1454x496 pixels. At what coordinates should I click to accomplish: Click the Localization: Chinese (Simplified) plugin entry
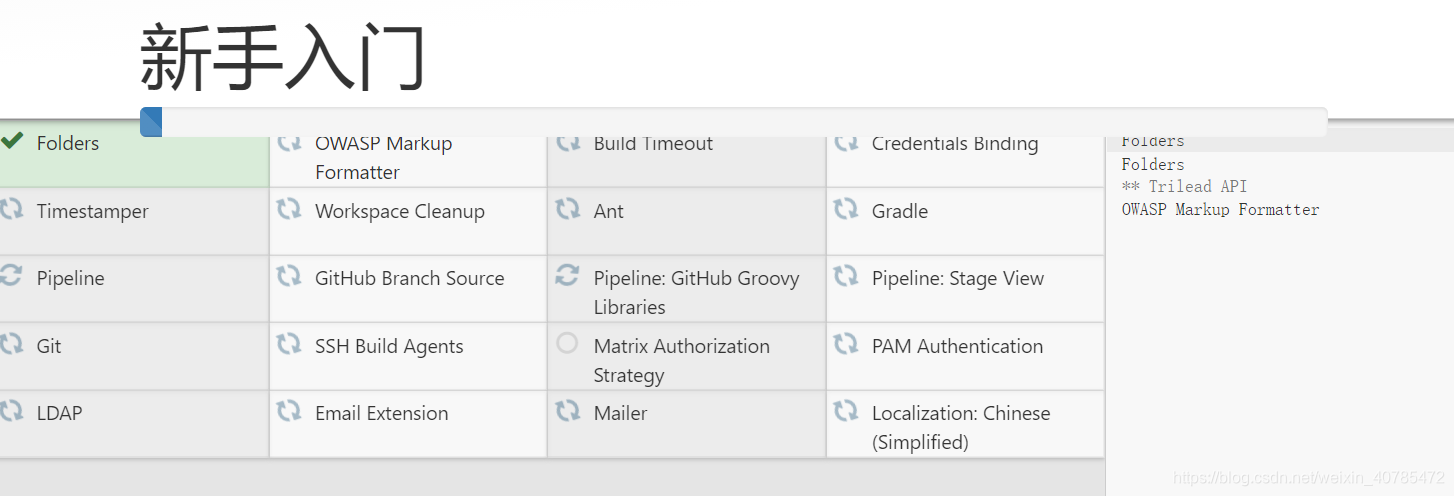pyautogui.click(x=960, y=427)
